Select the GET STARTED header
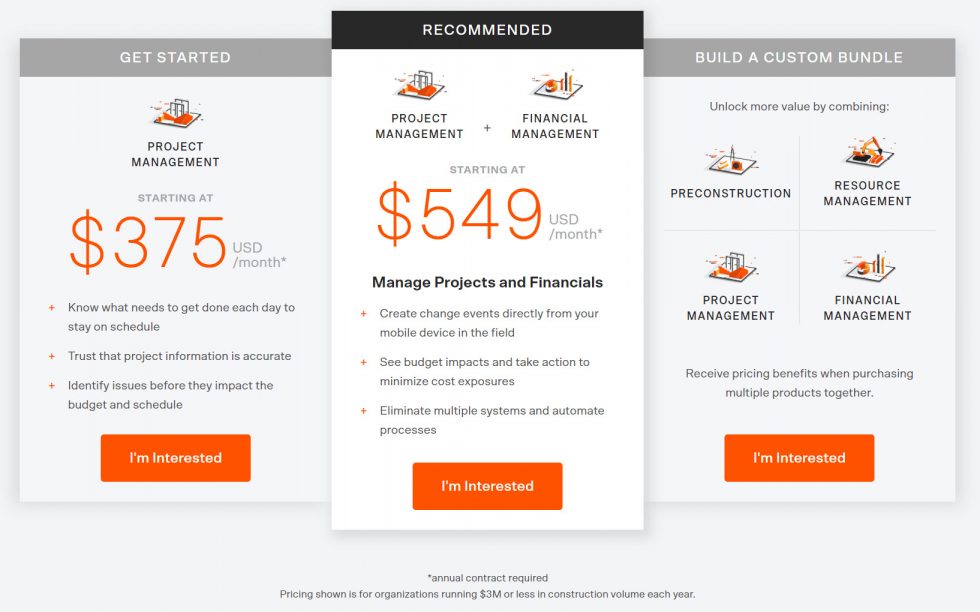The image size is (980, 612). pyautogui.click(x=175, y=57)
